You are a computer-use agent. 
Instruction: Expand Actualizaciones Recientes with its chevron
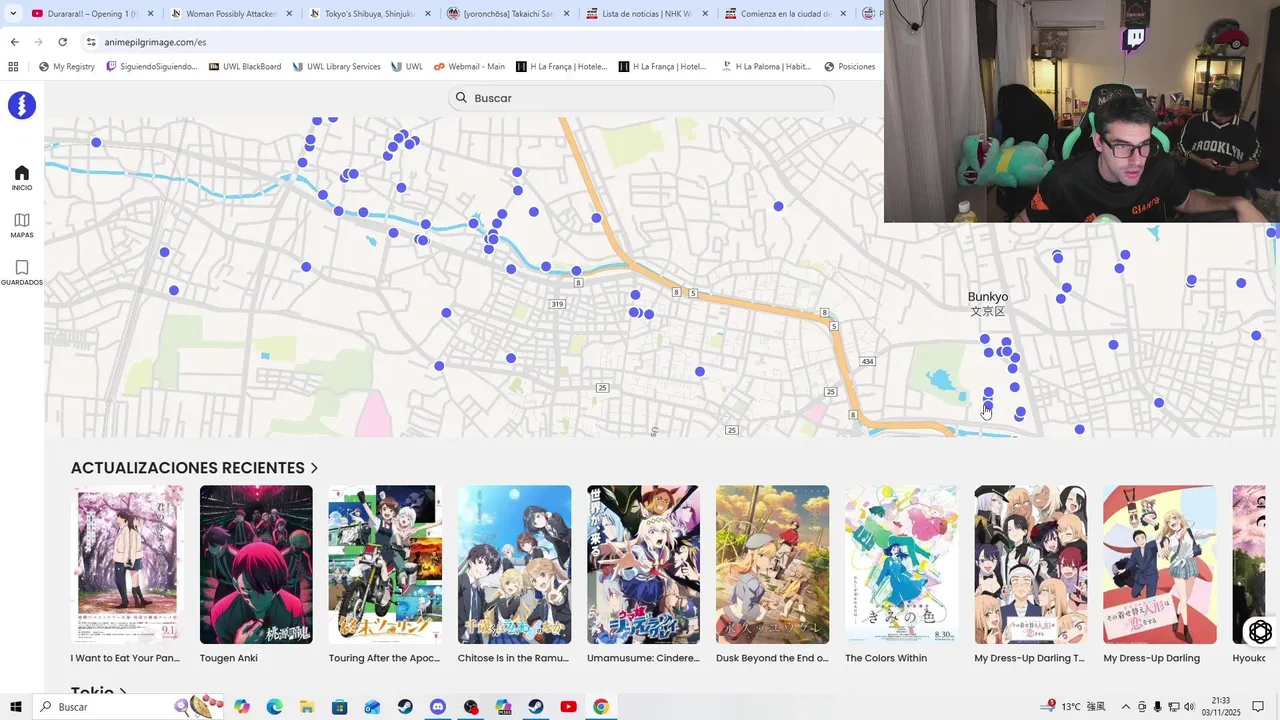click(314, 468)
